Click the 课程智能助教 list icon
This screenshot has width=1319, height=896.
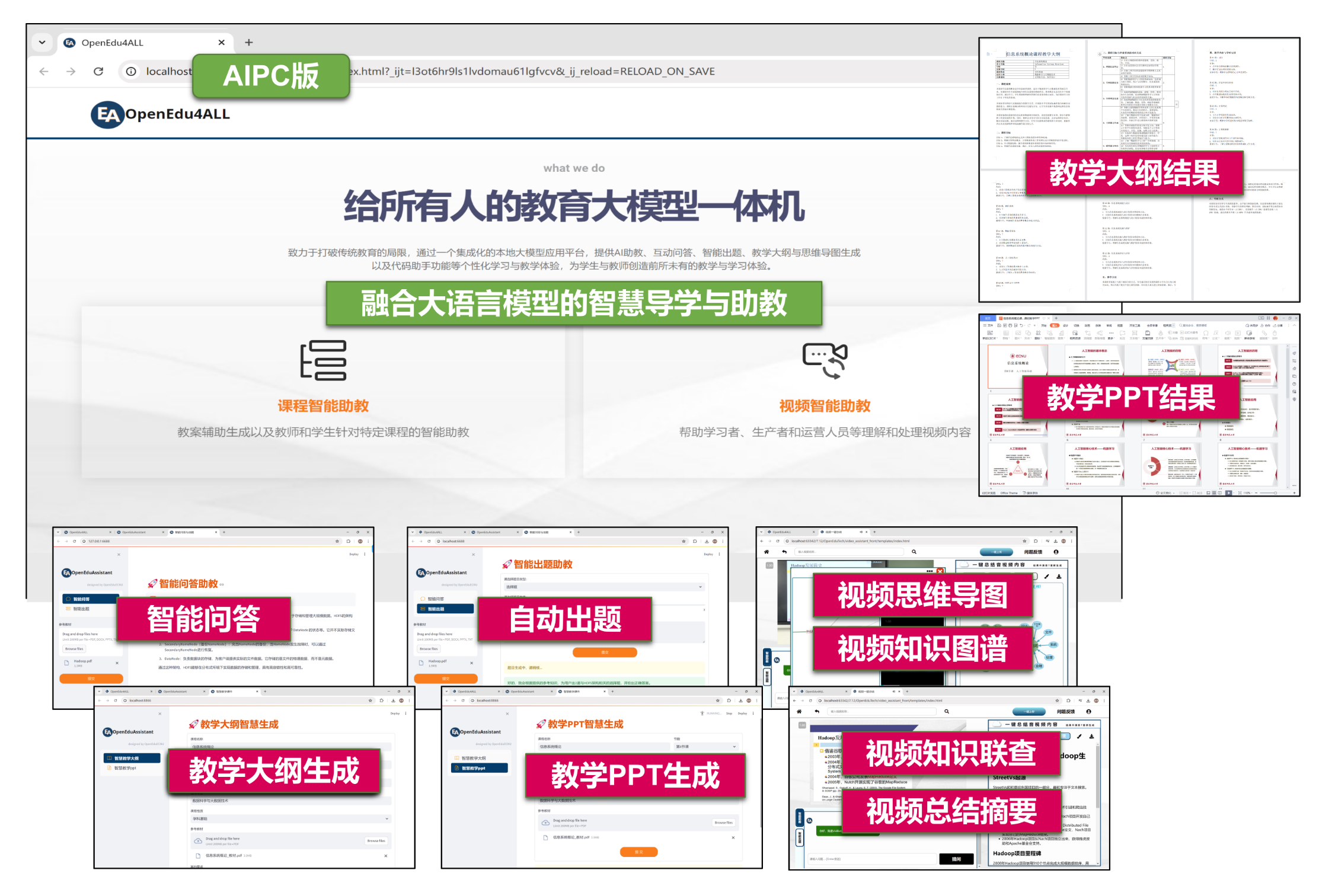point(323,360)
